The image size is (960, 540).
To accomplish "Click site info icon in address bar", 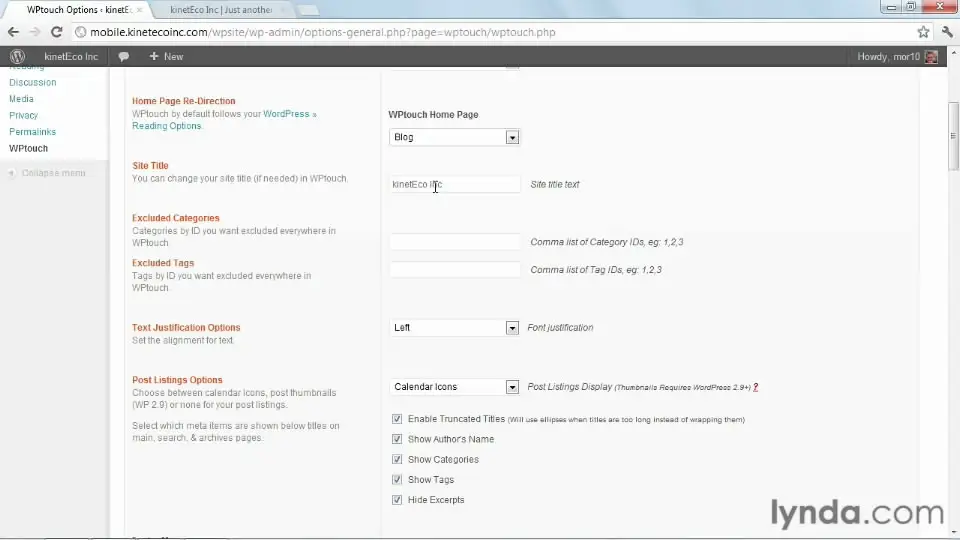I will [80, 32].
